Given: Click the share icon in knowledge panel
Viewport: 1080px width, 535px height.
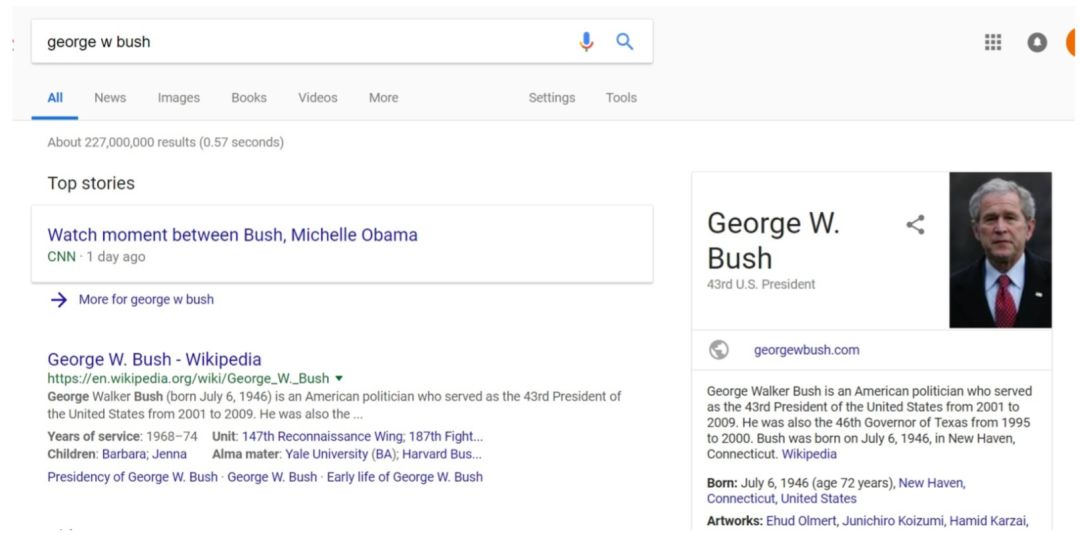Looking at the screenshot, I should (915, 225).
